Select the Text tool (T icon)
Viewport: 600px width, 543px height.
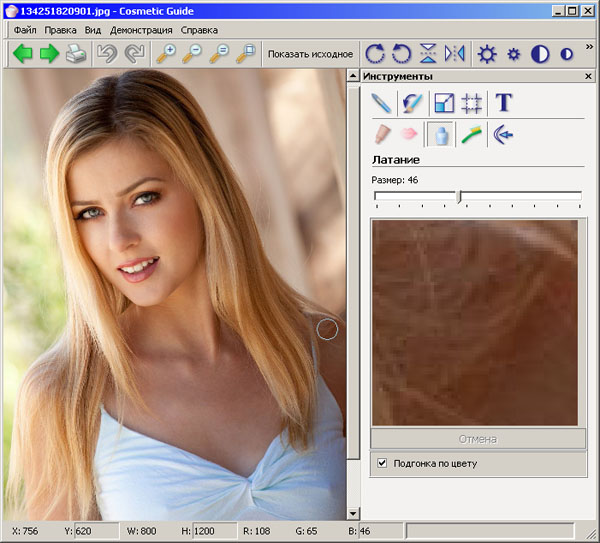coord(504,103)
